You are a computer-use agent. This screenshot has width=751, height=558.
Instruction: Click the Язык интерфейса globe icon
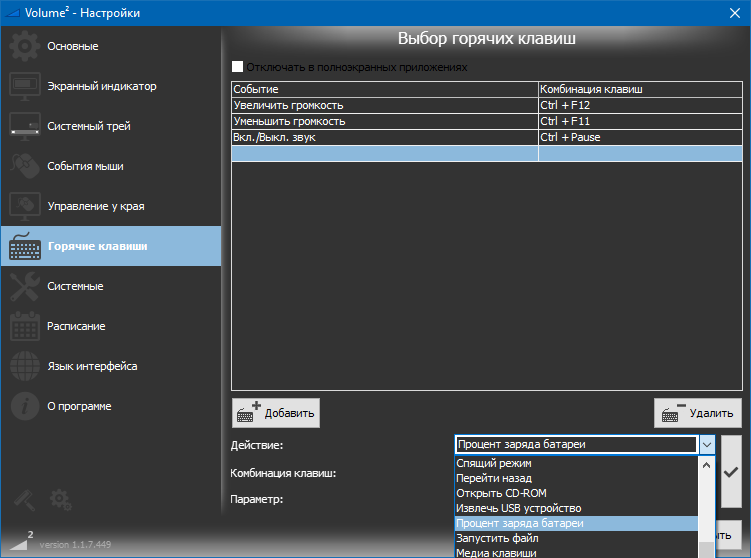[24, 366]
